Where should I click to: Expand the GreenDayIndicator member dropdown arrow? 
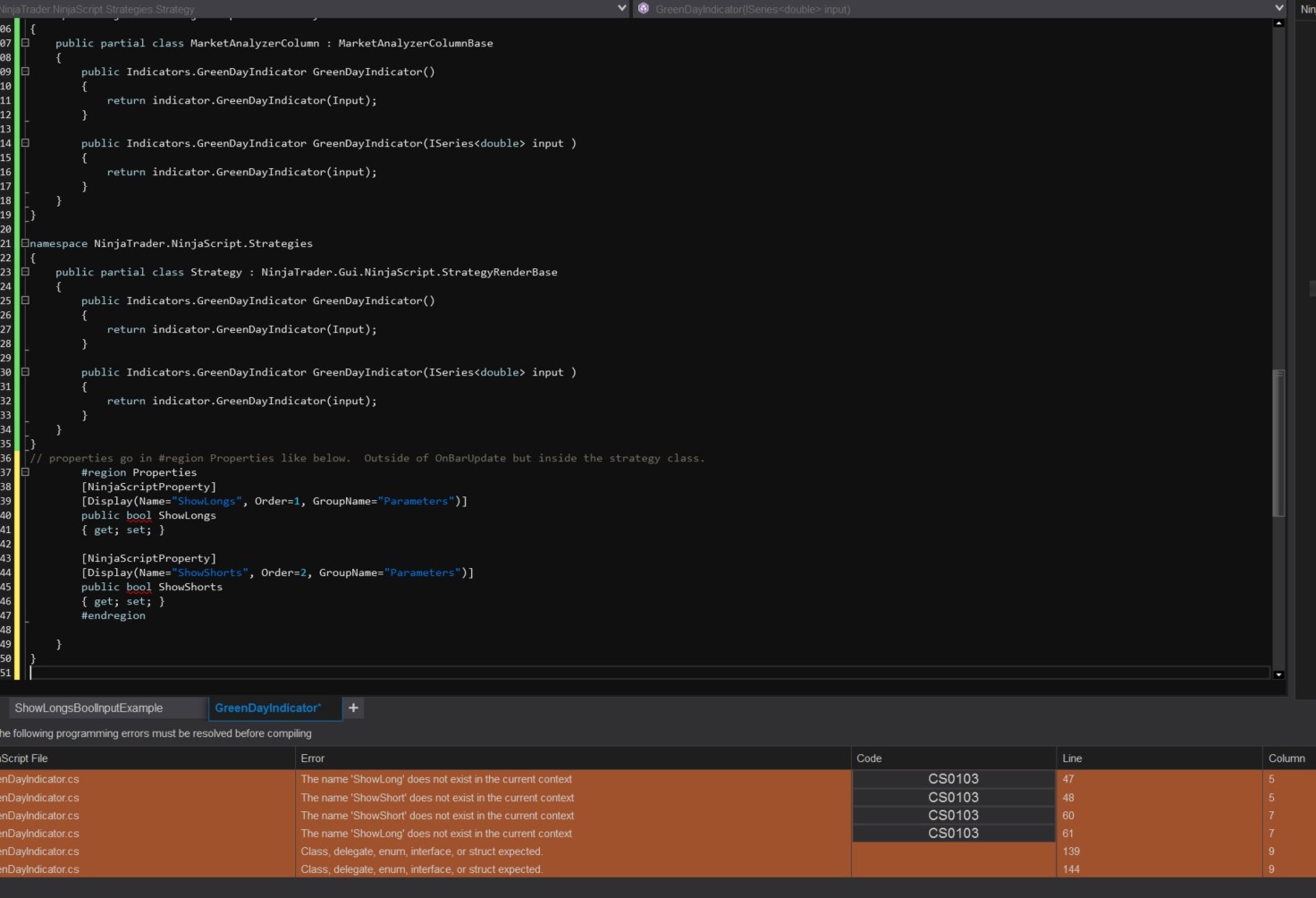1278,8
